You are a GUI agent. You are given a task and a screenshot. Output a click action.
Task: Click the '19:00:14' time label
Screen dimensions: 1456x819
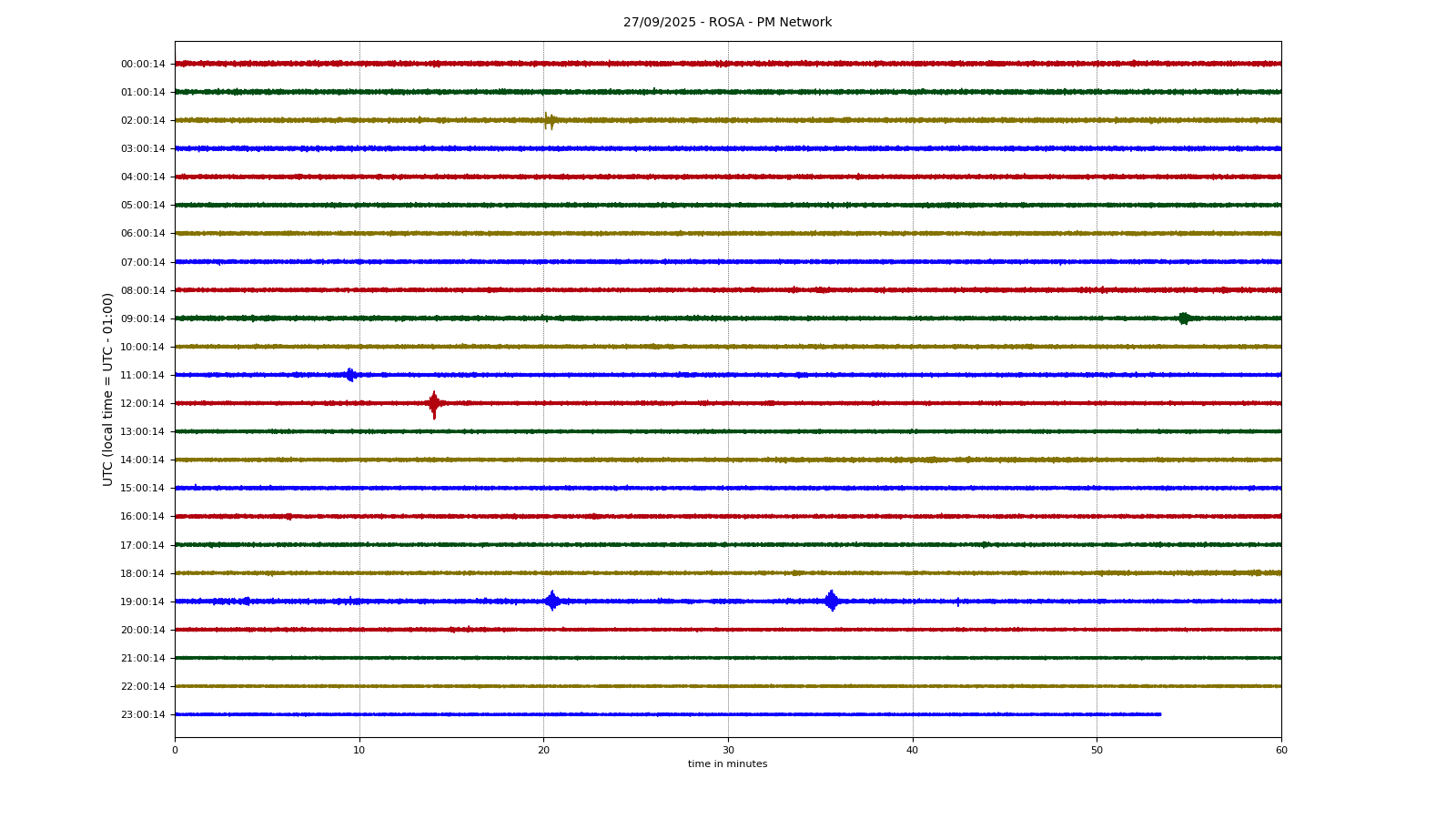[x=143, y=602]
